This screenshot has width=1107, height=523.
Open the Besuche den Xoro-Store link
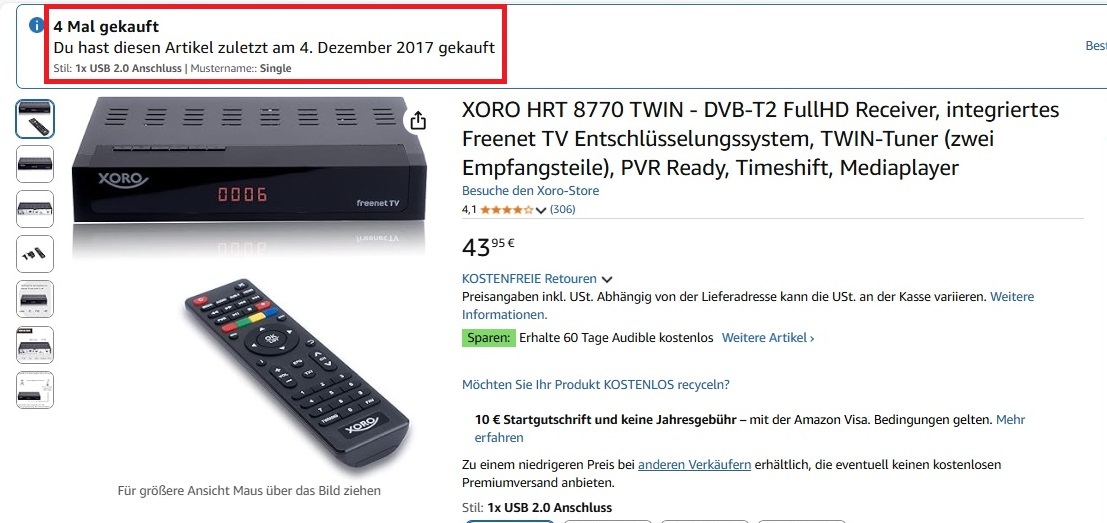[x=530, y=191]
